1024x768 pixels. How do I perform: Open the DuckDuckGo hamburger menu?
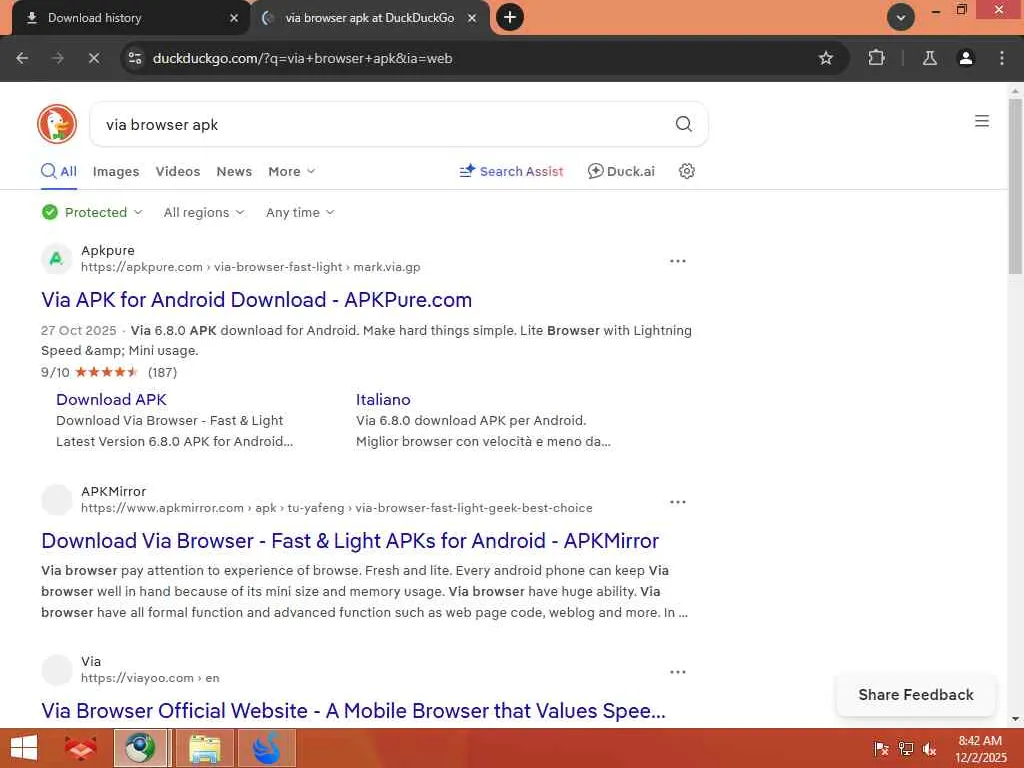(982, 121)
